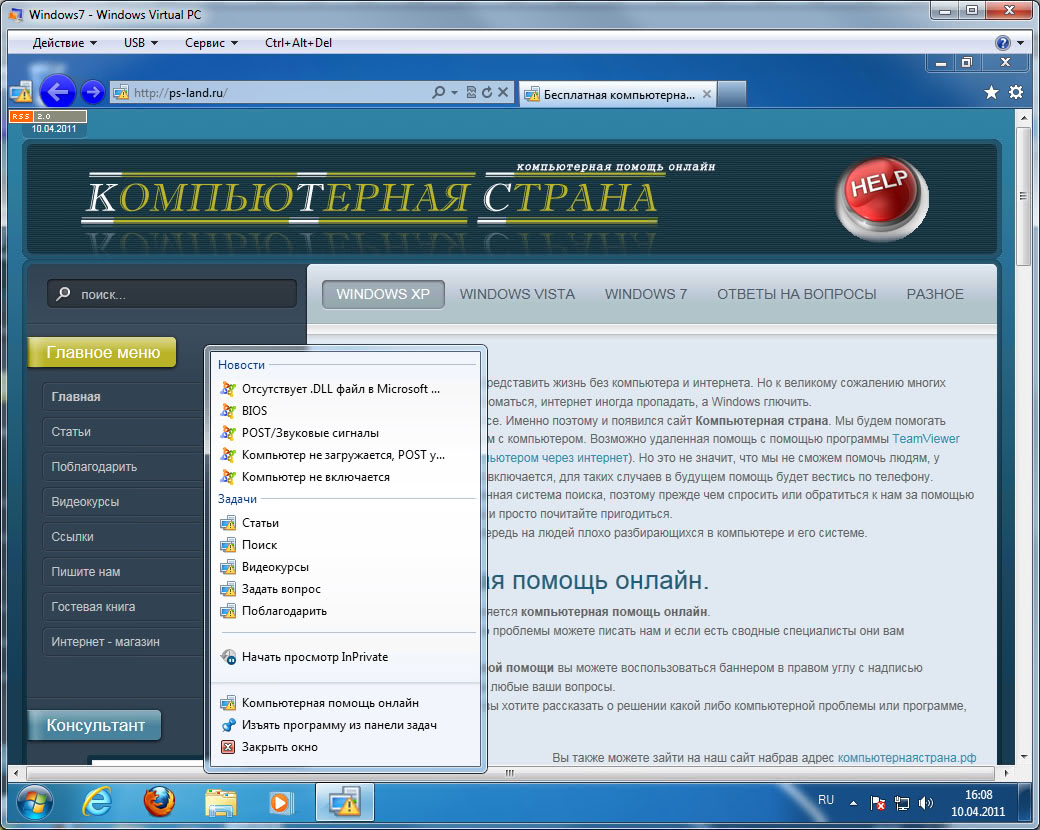Go forward with the IE forward arrow
The height and width of the screenshot is (830, 1040).
[x=93, y=92]
